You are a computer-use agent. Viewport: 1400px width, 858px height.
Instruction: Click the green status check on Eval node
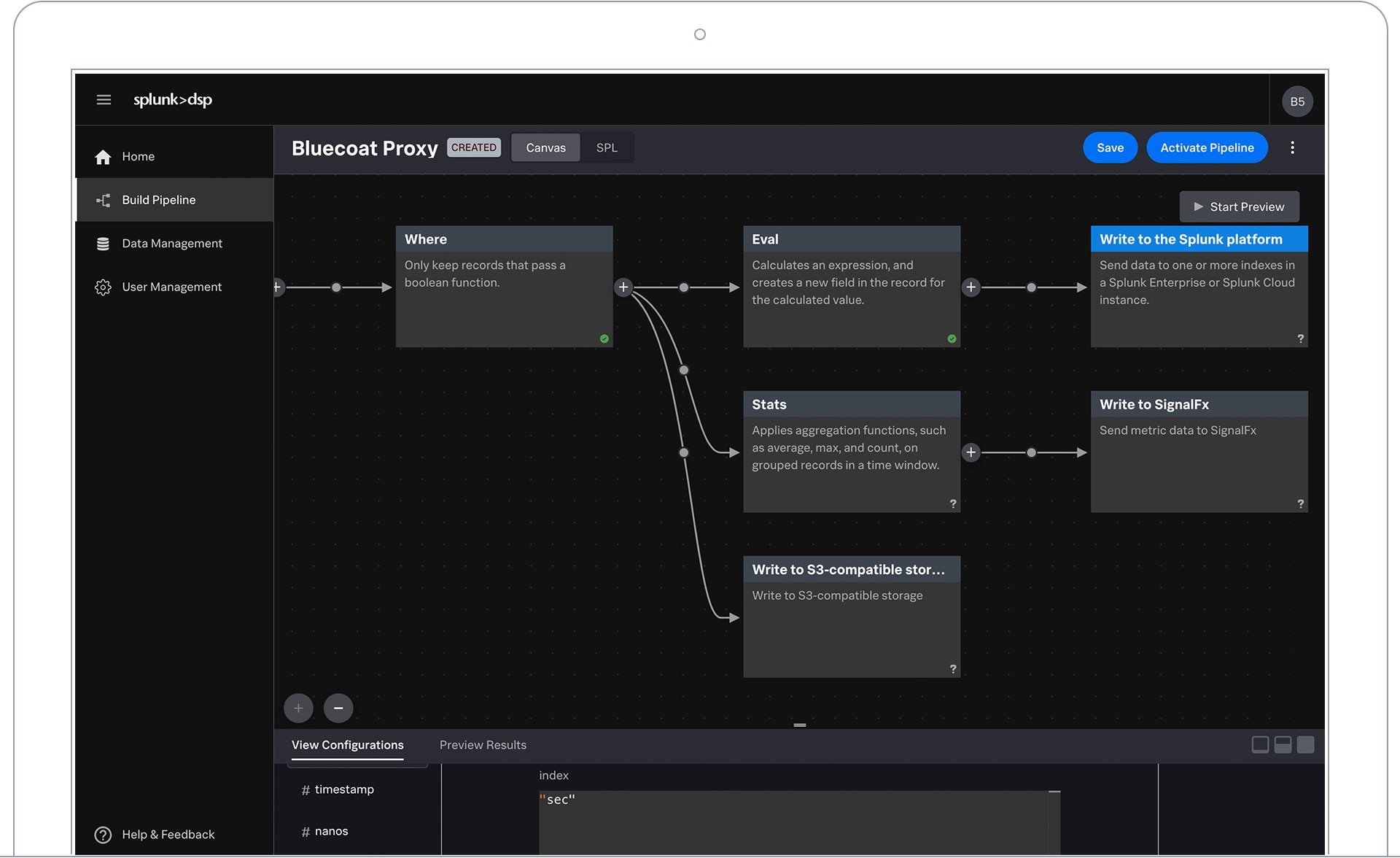pyautogui.click(x=952, y=339)
